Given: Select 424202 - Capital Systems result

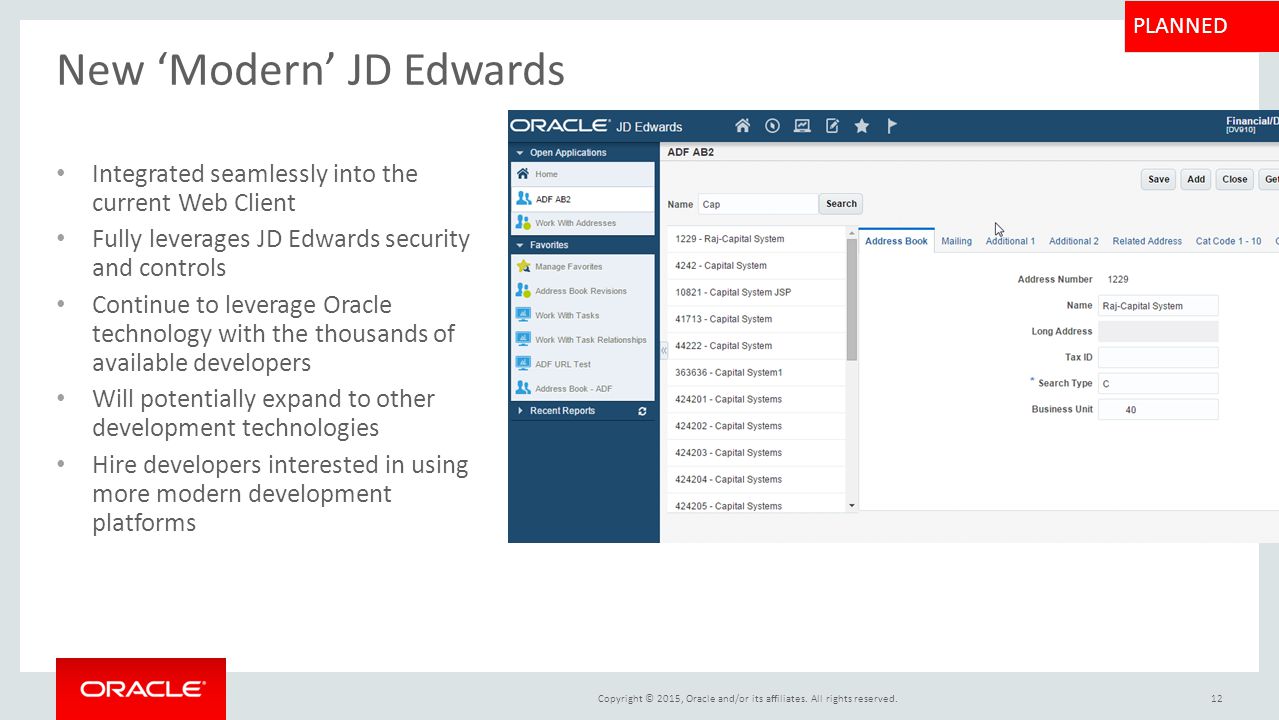Looking at the screenshot, I should pyautogui.click(x=757, y=426).
